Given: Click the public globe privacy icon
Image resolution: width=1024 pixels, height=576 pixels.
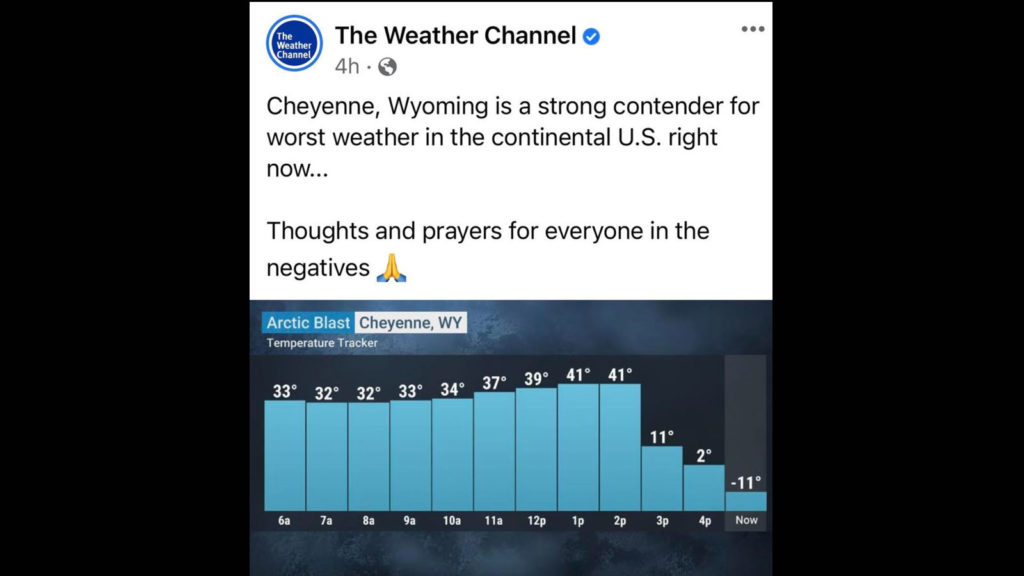Looking at the screenshot, I should coord(387,67).
